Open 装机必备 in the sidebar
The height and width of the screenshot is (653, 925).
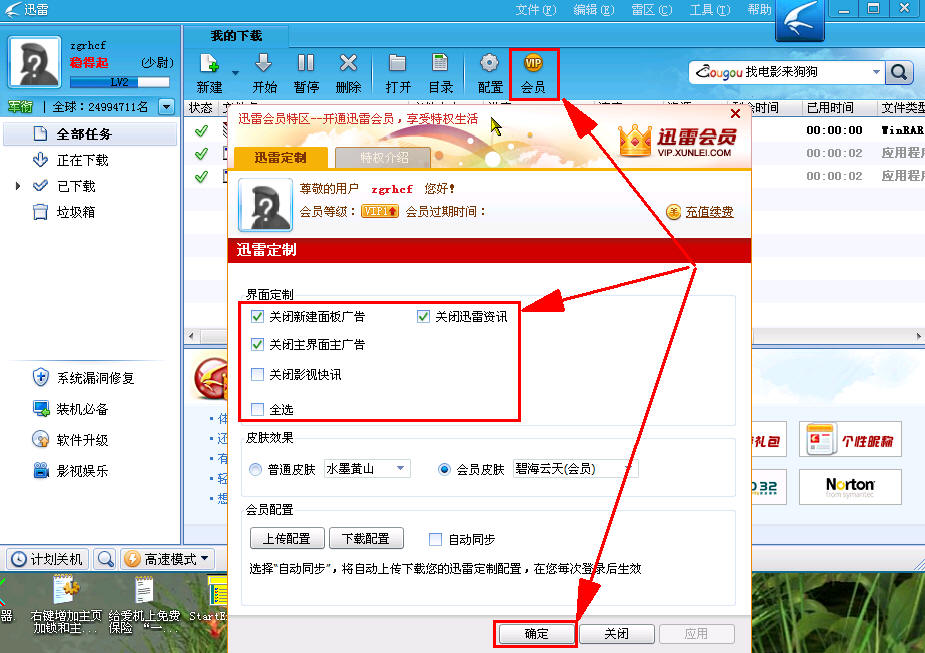pyautogui.click(x=71, y=409)
